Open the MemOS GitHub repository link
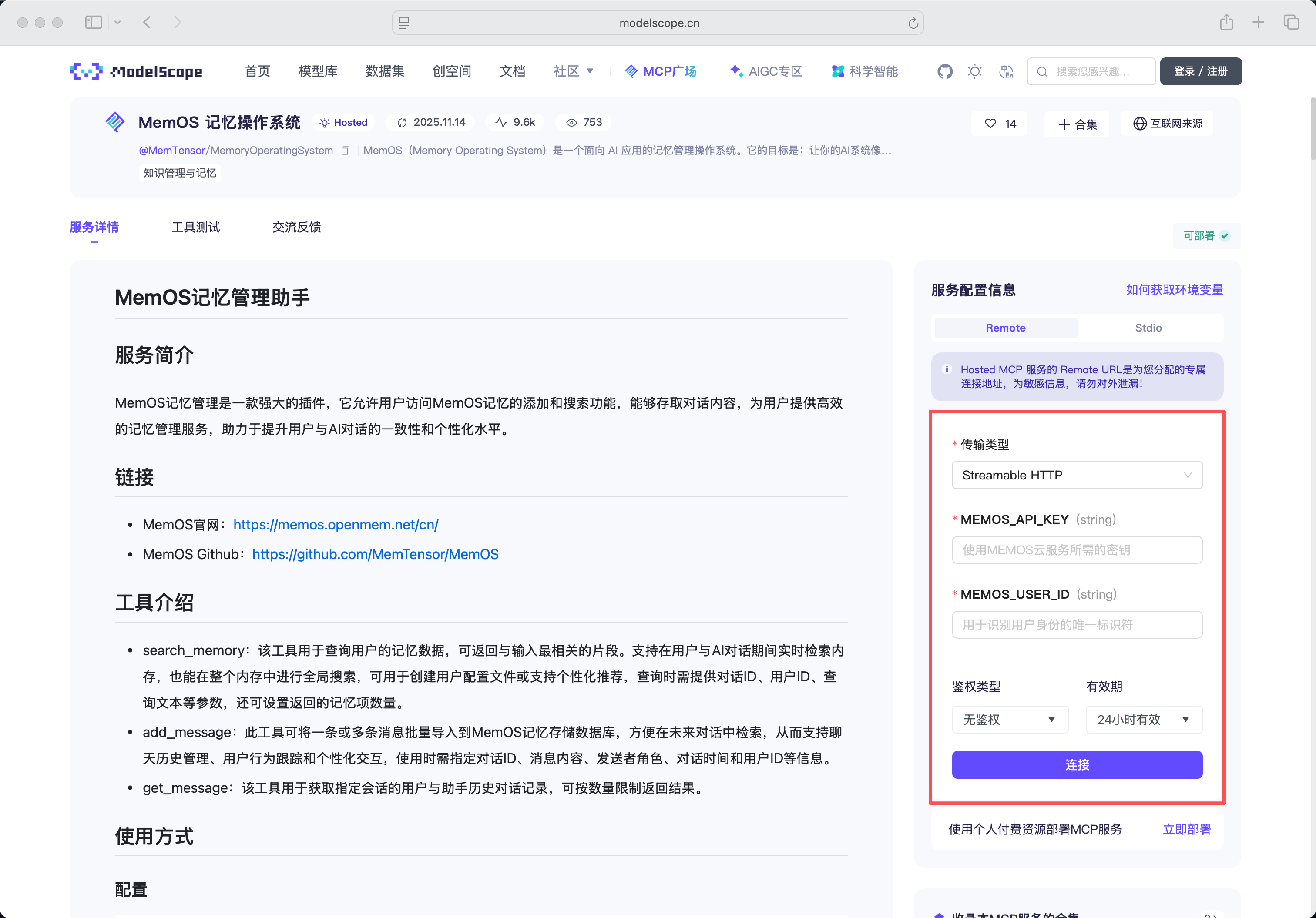Image resolution: width=1316 pixels, height=918 pixels. 375,554
